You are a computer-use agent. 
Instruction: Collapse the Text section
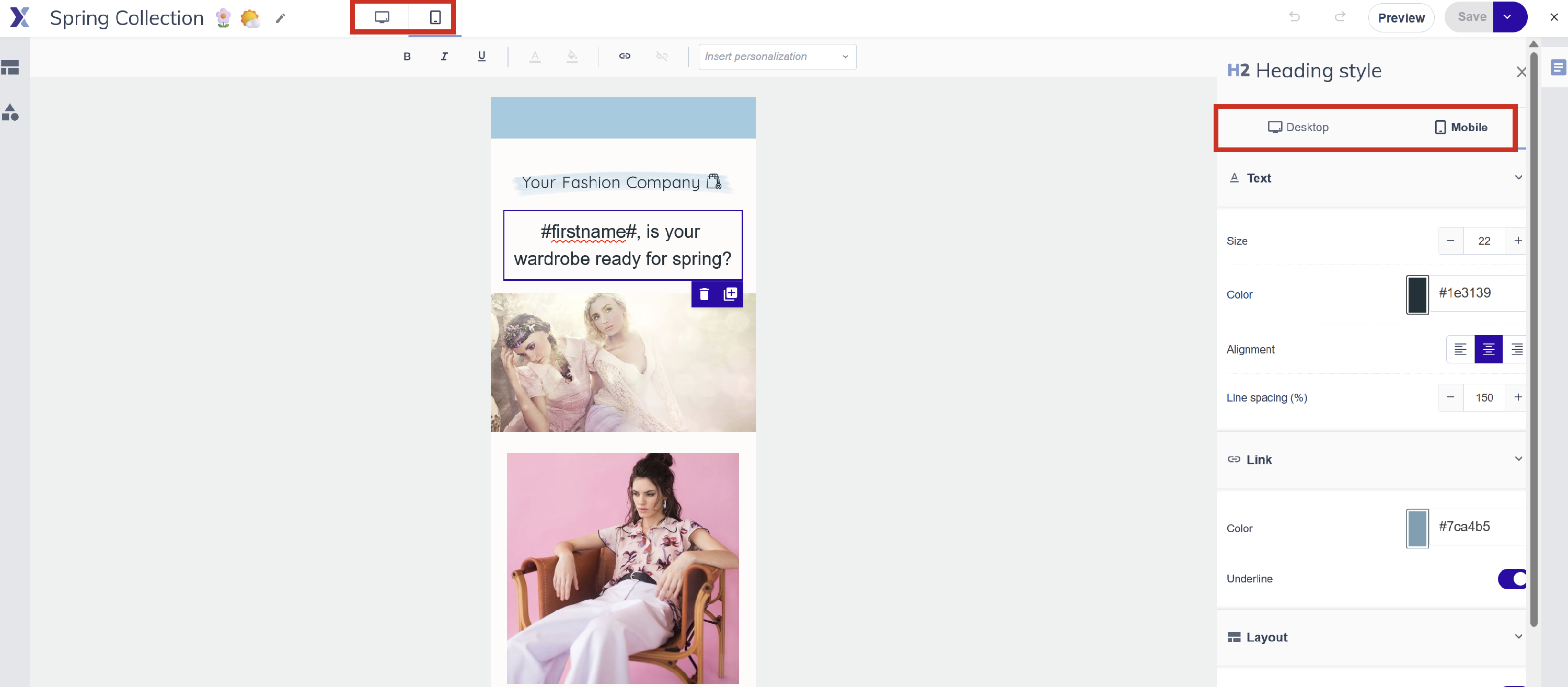pos(1518,178)
